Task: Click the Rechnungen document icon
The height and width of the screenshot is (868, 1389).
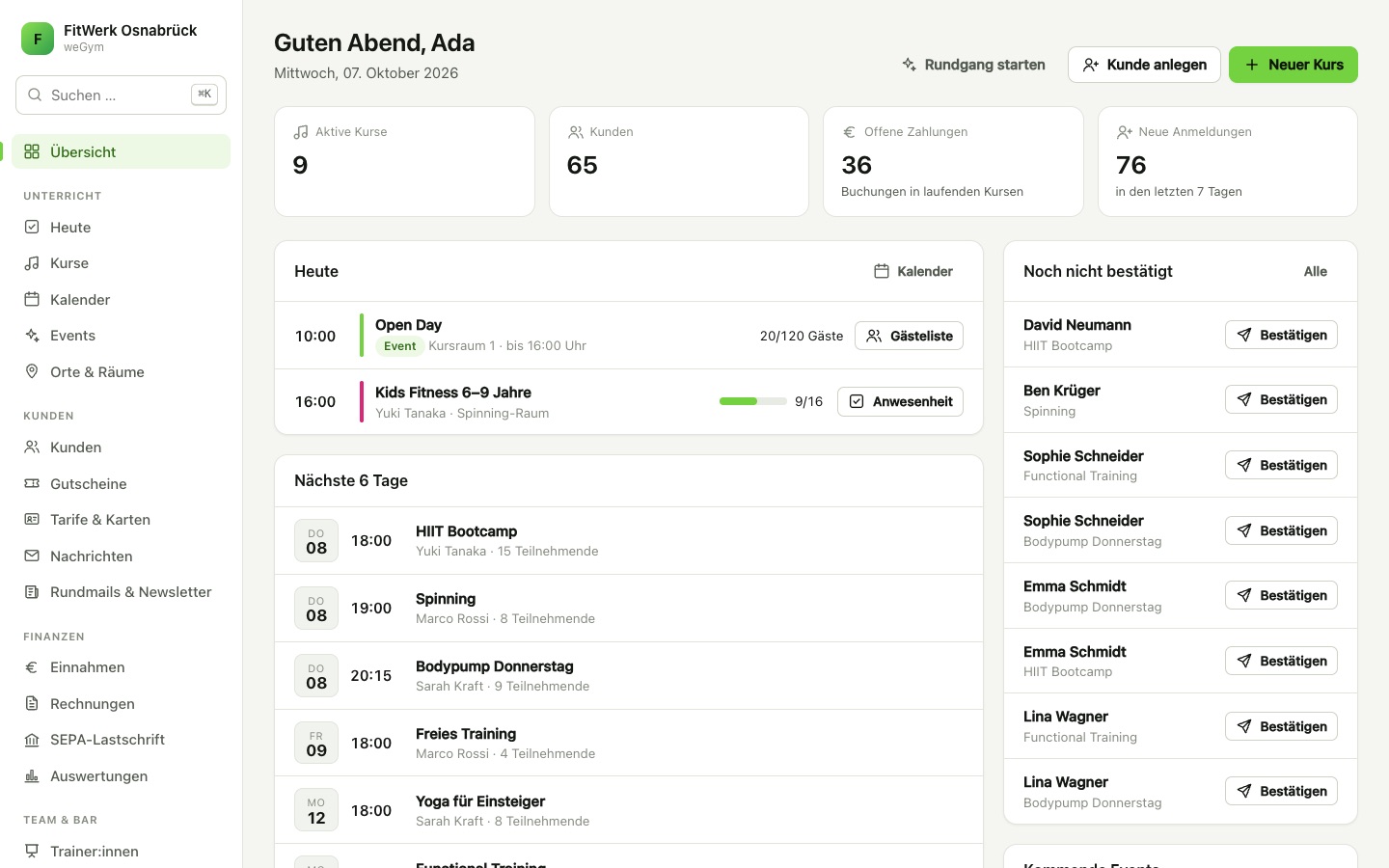Action: tap(32, 704)
